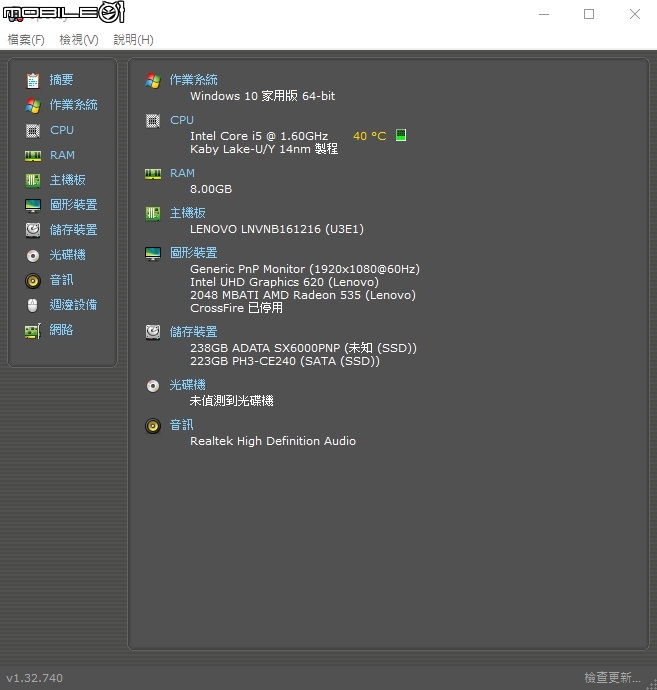The height and width of the screenshot is (690, 657).
Task: Click the 8.00GB RAM value
Action: tap(211, 189)
